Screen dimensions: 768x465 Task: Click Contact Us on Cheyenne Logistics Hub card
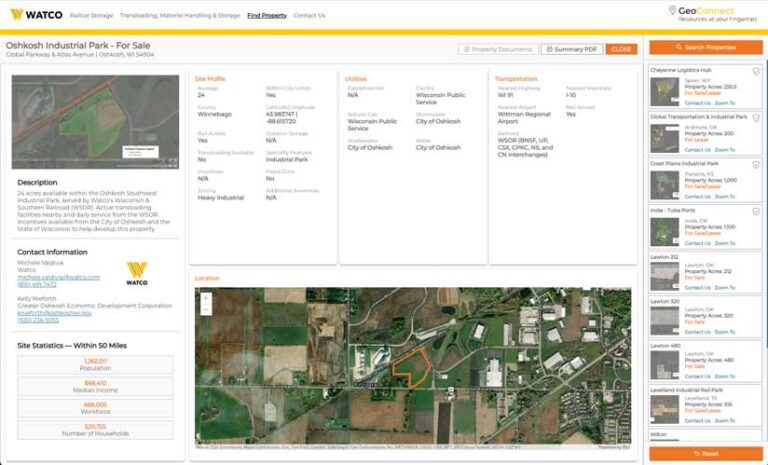tap(697, 103)
